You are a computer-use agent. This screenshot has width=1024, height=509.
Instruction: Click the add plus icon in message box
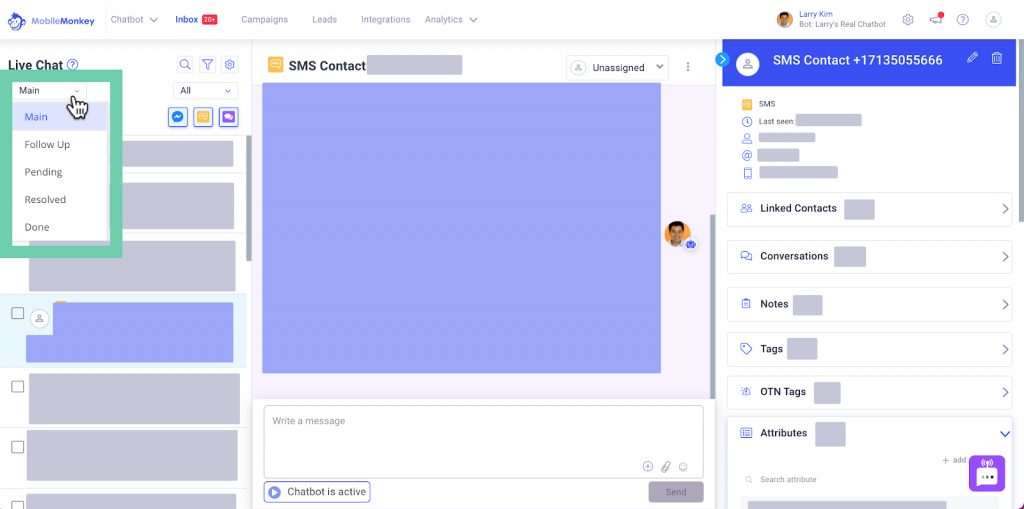tap(648, 467)
